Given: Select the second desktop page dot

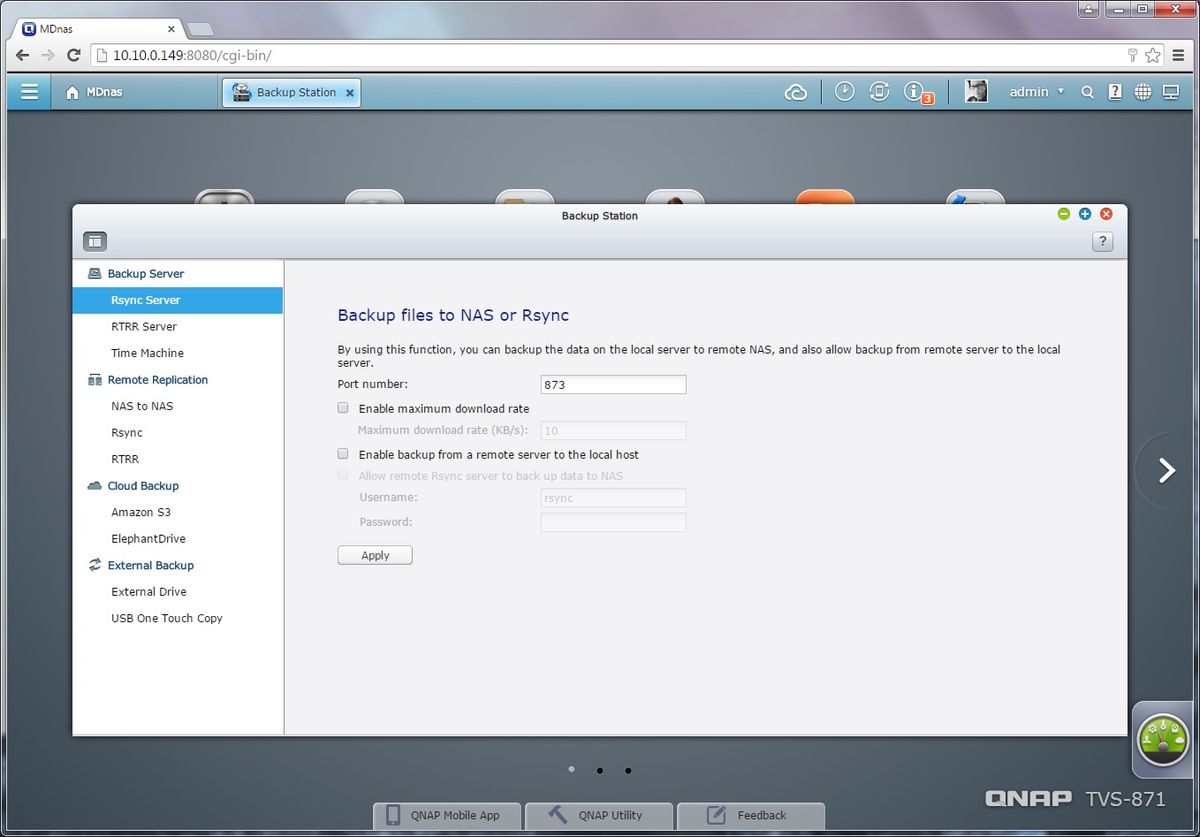Looking at the screenshot, I should click(599, 771).
